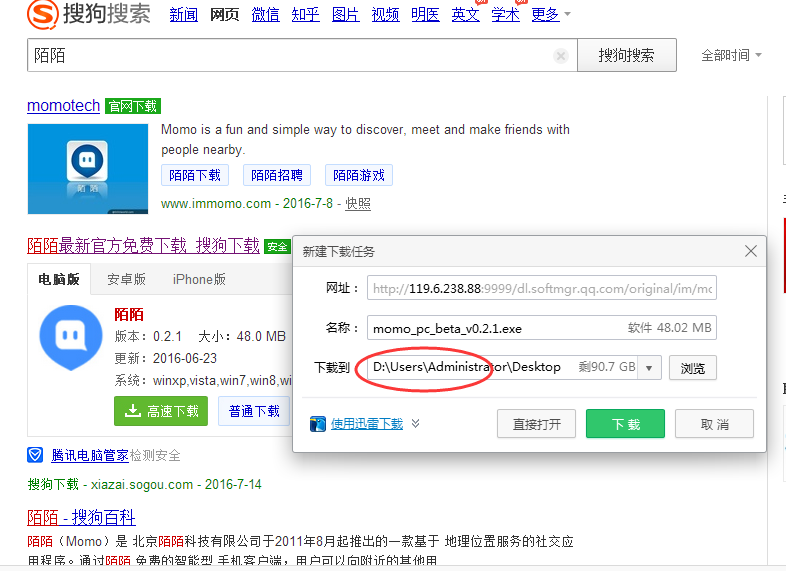786x571 pixels.
Task: Clear the search box with the X icon
Action: pyautogui.click(x=561, y=56)
